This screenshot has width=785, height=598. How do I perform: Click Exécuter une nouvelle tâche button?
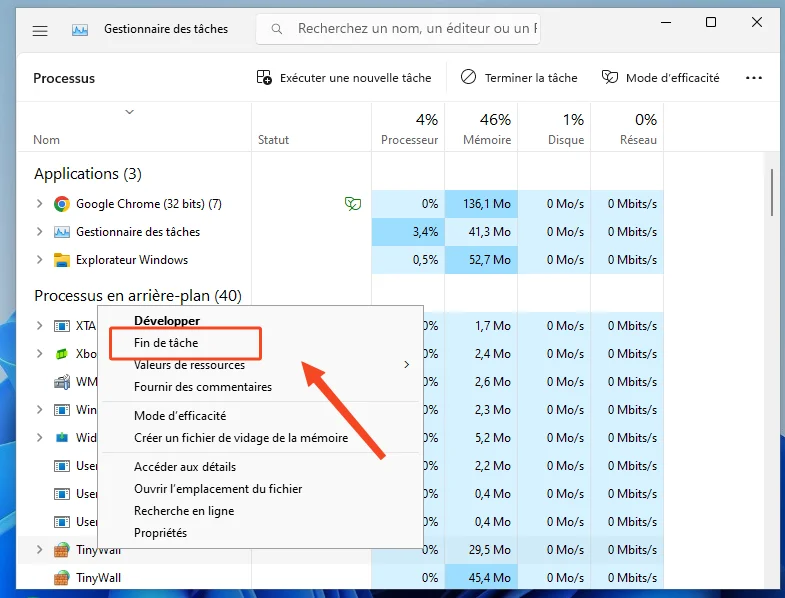pyautogui.click(x=344, y=78)
